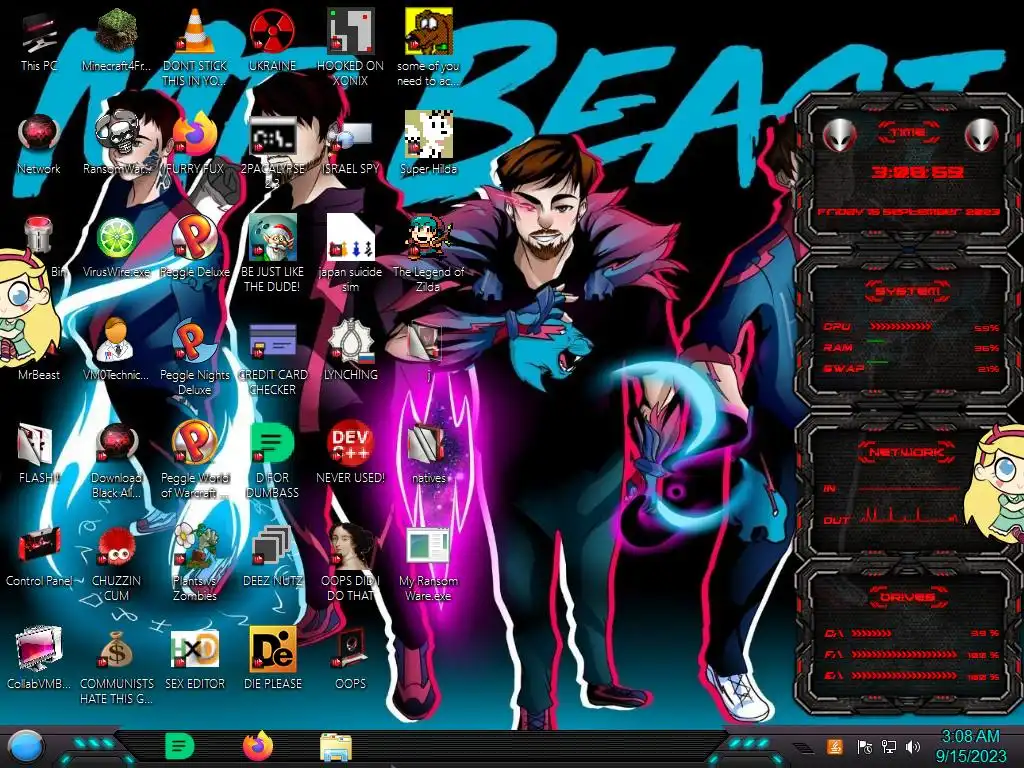Launch Plants vs Zombies shortcut
1024x768 pixels.
coord(195,546)
